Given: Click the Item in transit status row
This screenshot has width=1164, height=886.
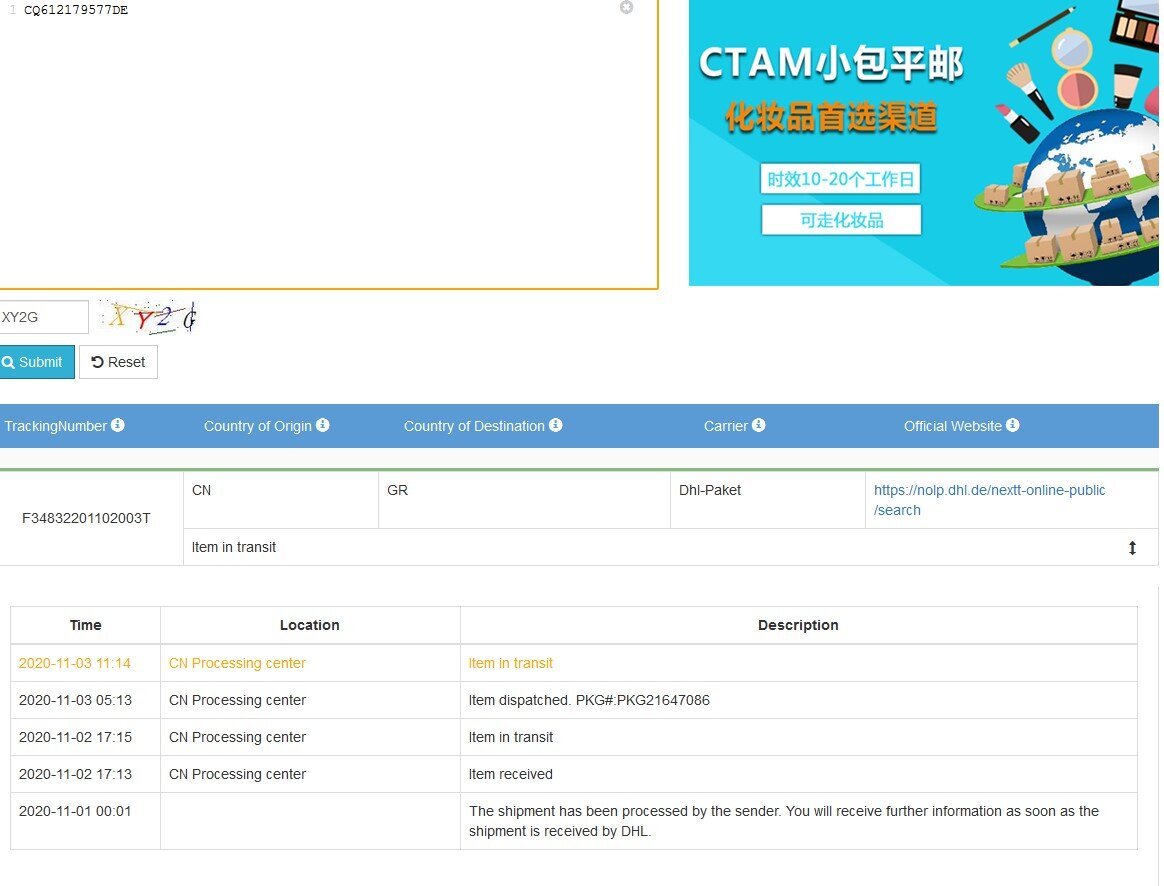Looking at the screenshot, I should click(670, 548).
